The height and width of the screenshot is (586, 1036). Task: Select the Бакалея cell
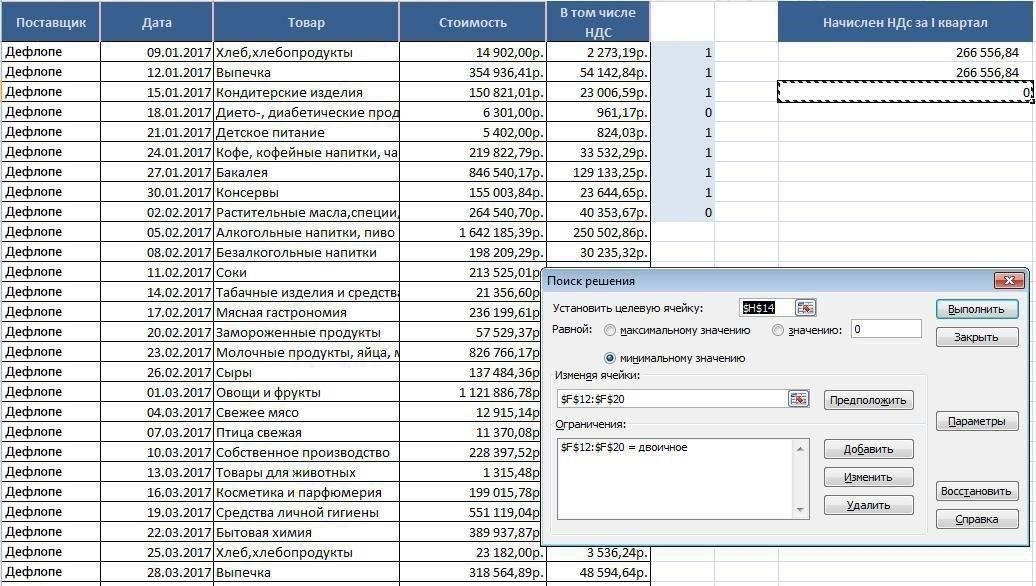307,172
